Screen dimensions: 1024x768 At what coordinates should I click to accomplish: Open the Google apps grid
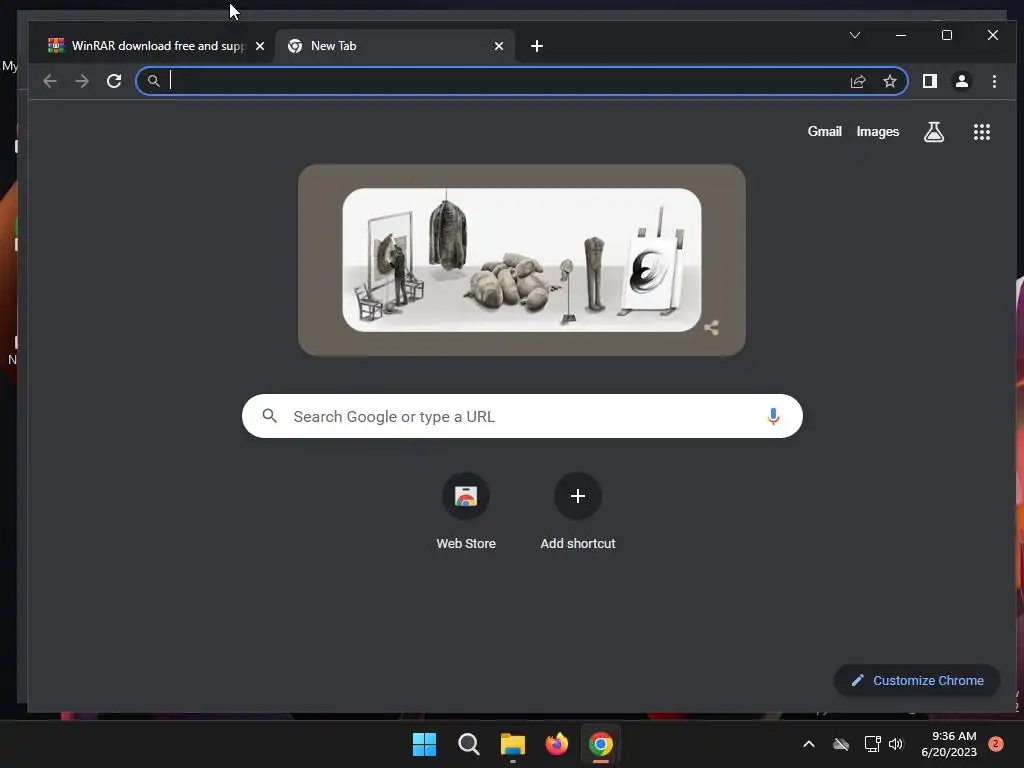pos(982,132)
